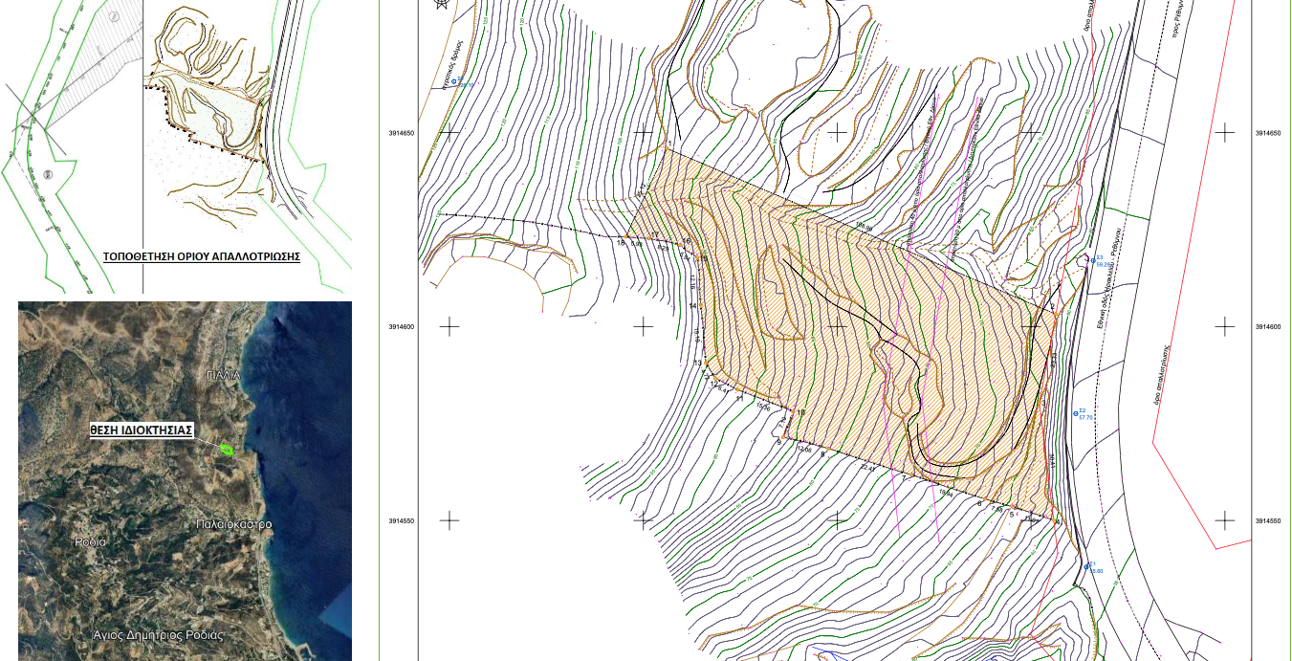This screenshot has height=661, width=1292.
Task: Click the Σ3 survey station marker
Action: point(1092,259)
